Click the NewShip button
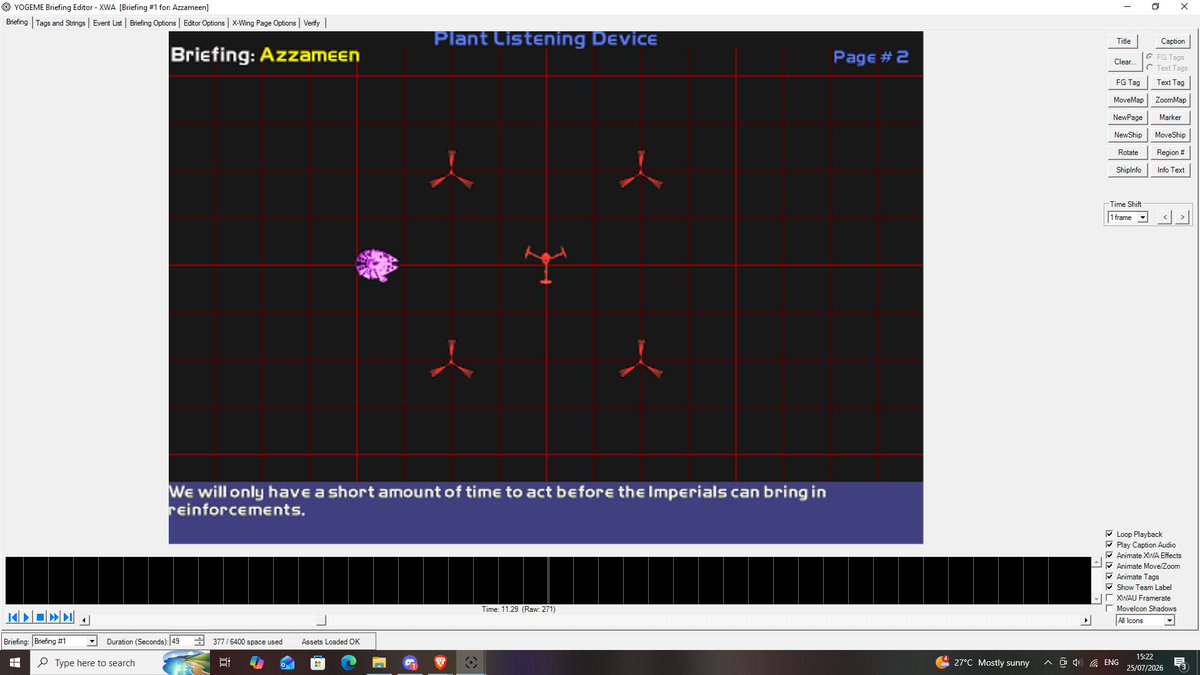The image size is (1200, 675). pyautogui.click(x=1128, y=135)
